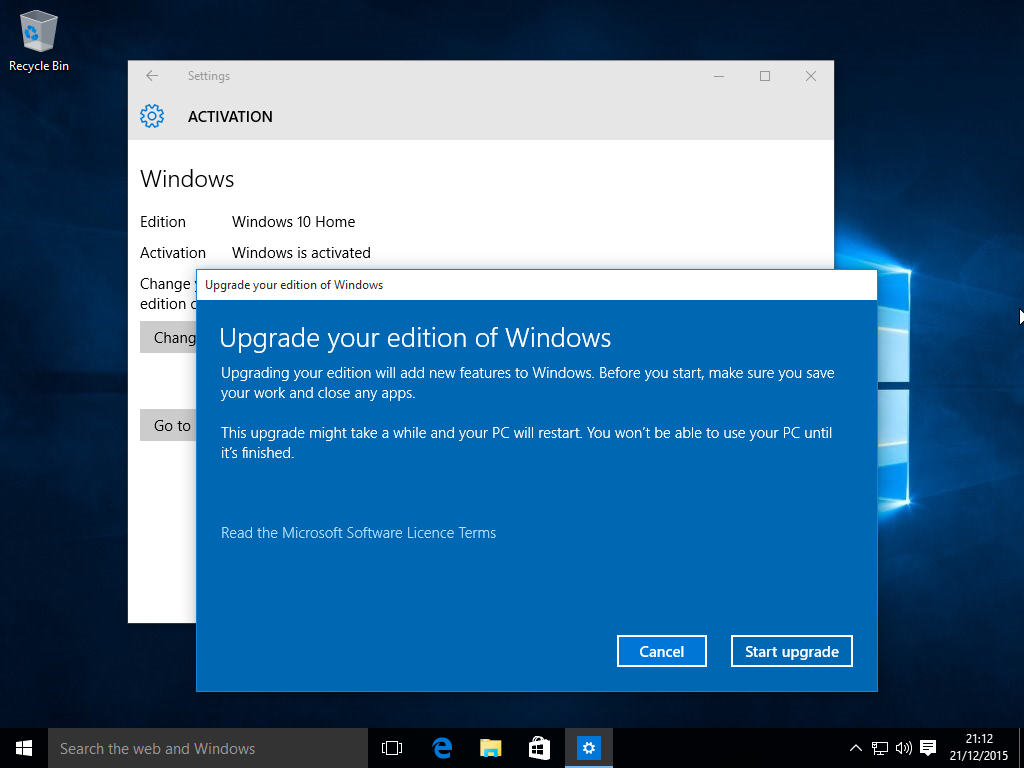This screenshot has height=768, width=1024.
Task: Open Task View from the taskbar
Action: click(x=391, y=747)
